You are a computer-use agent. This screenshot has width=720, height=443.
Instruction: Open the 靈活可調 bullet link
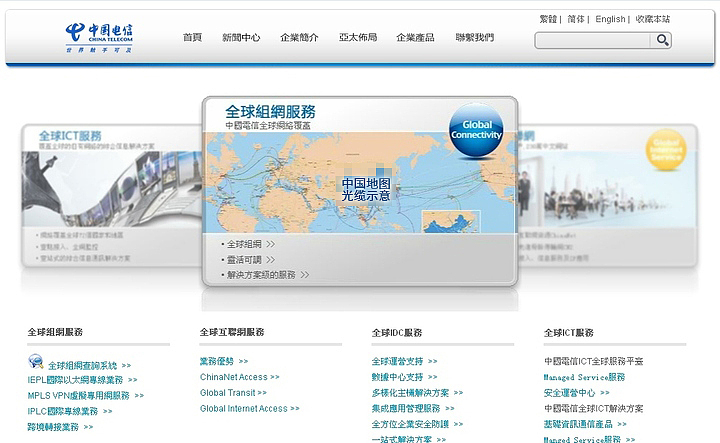tap(244, 260)
